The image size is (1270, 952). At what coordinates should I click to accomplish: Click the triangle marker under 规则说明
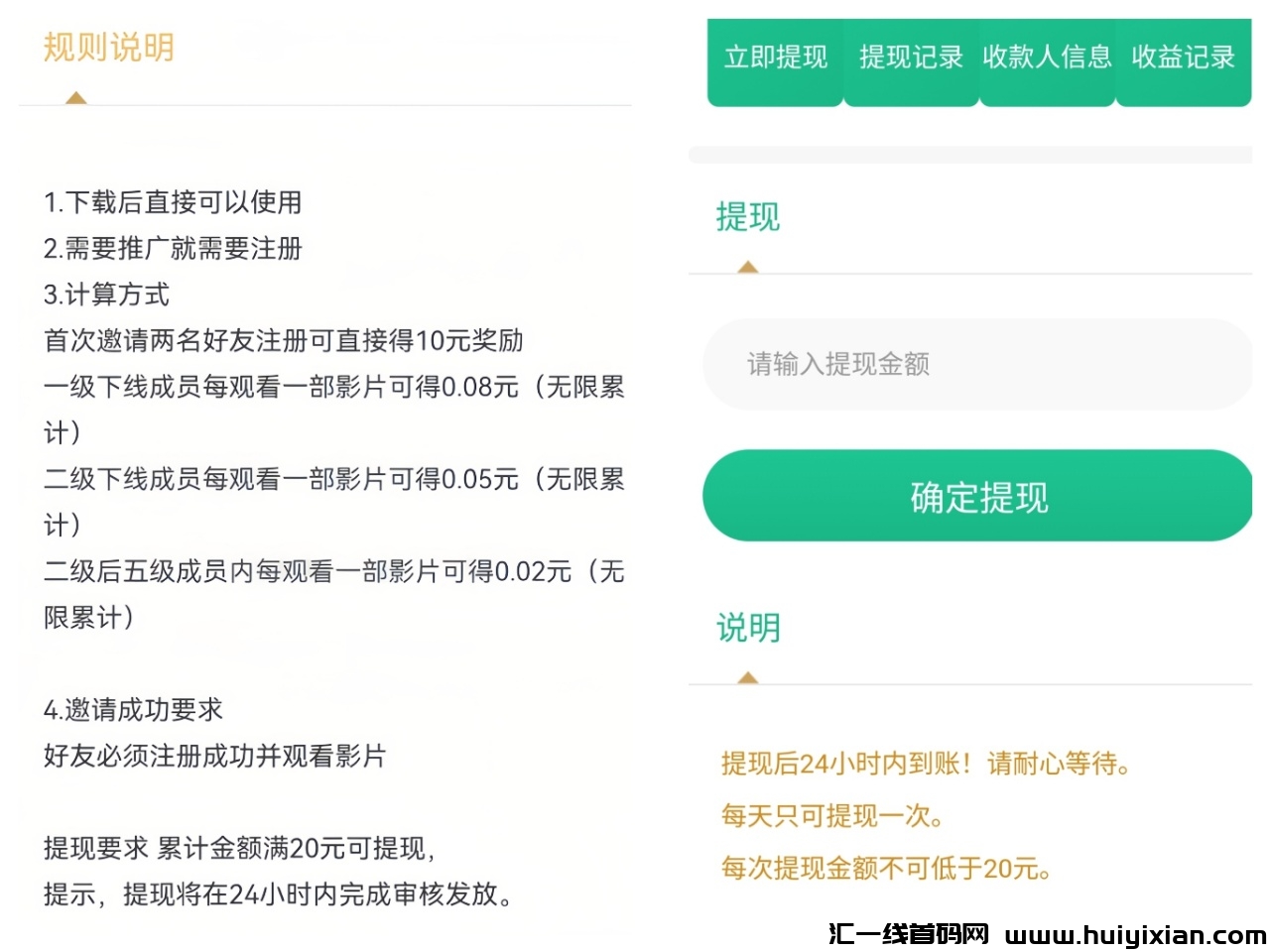coord(76,98)
